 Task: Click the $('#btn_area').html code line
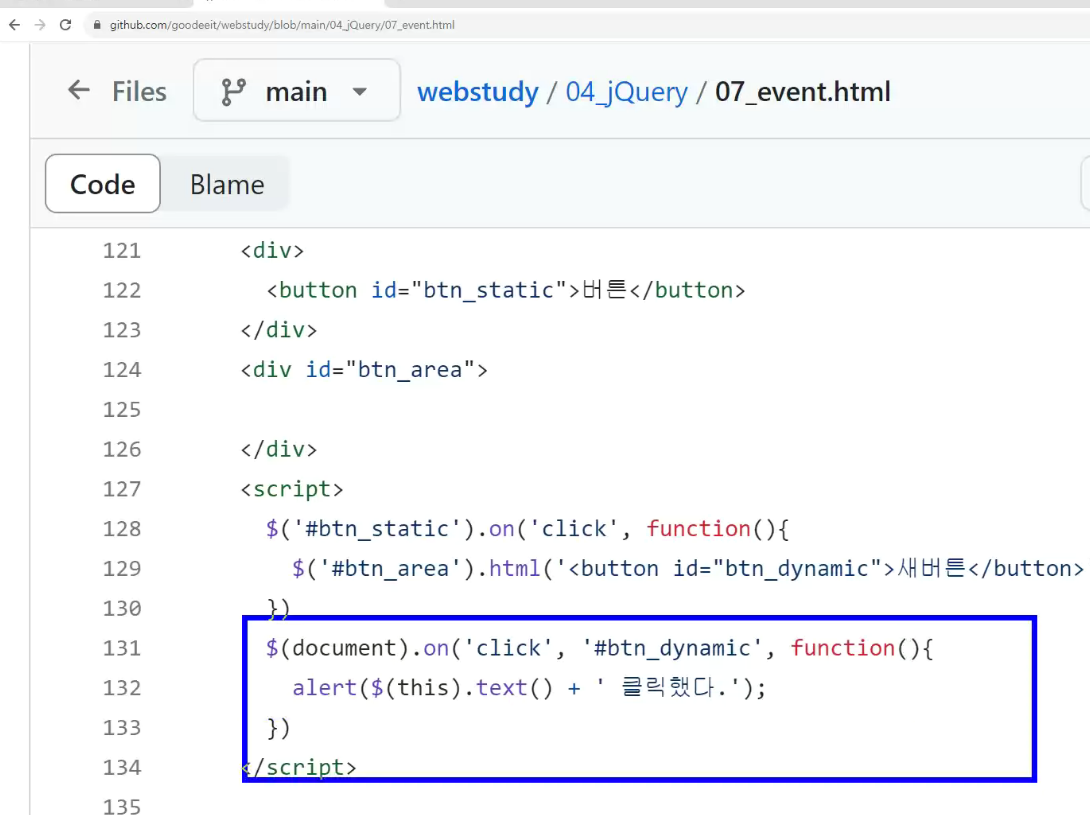tap(688, 568)
